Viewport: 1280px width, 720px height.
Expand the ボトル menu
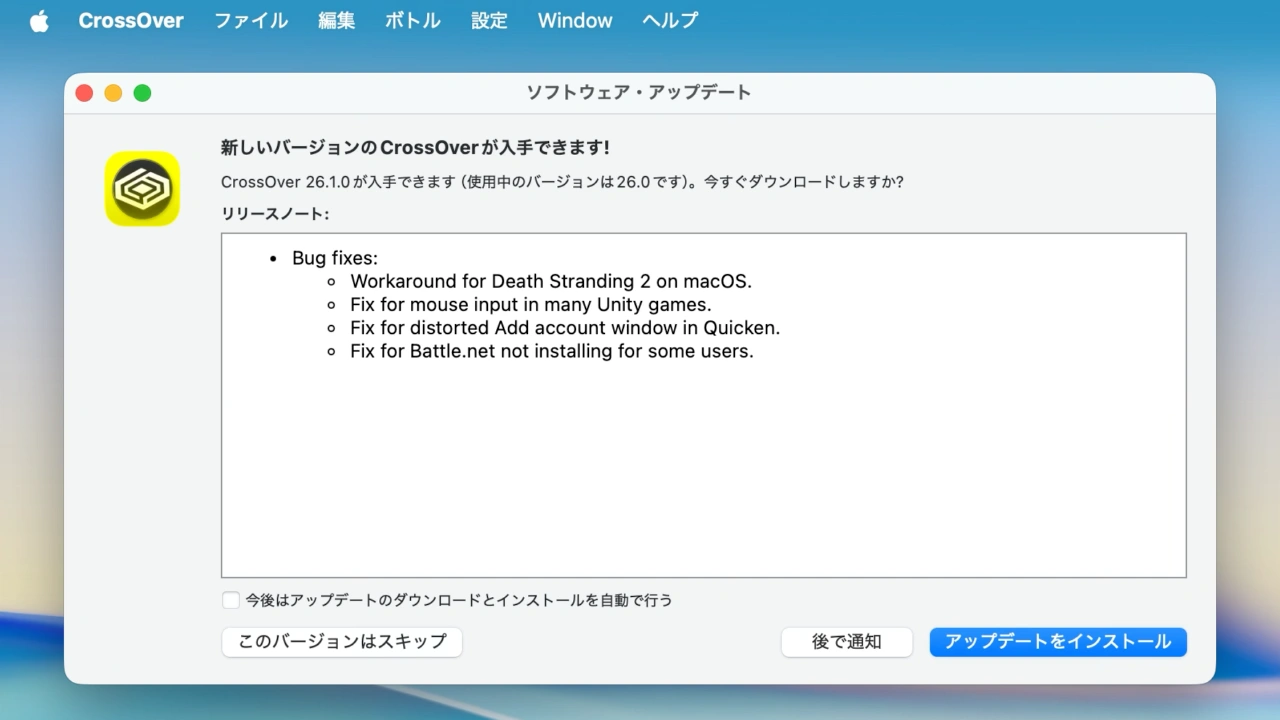pyautogui.click(x=412, y=21)
